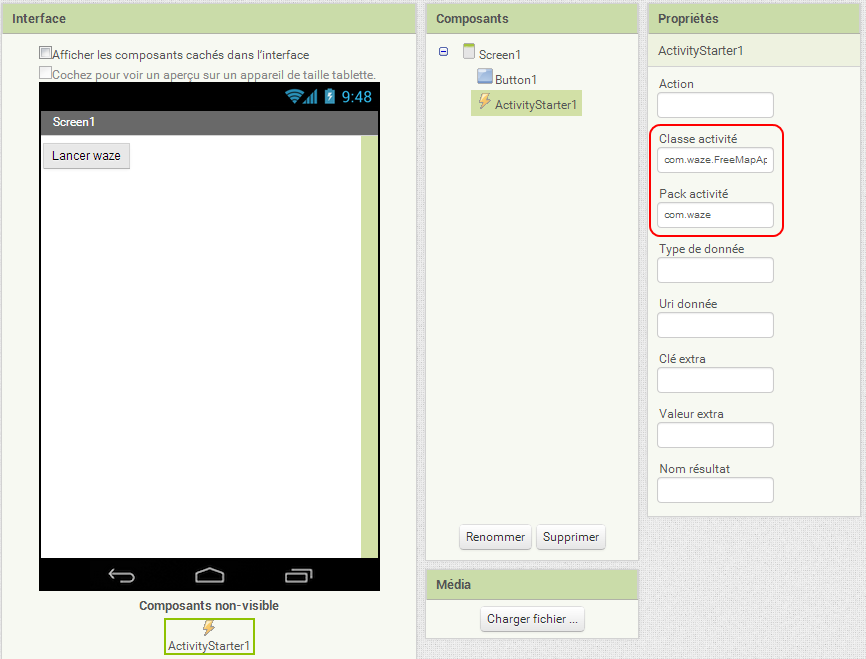866x659 pixels.
Task: Click the ActivityStarter1 name under Propriétés
Action: (700, 51)
